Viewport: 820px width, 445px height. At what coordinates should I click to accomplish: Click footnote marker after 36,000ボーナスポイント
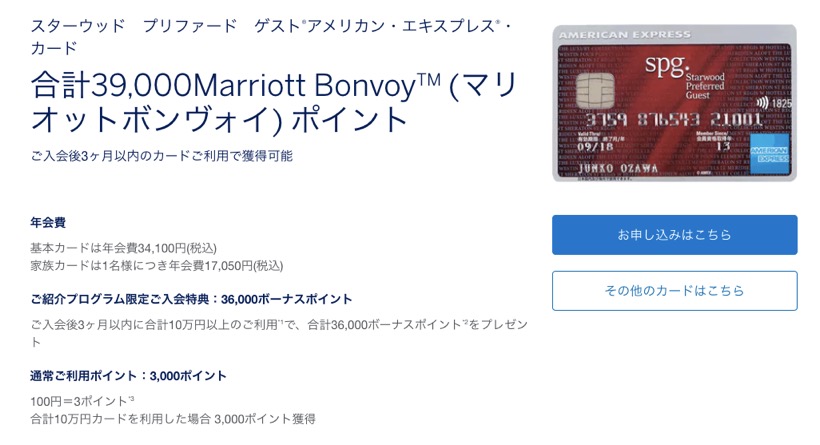pos(465,322)
